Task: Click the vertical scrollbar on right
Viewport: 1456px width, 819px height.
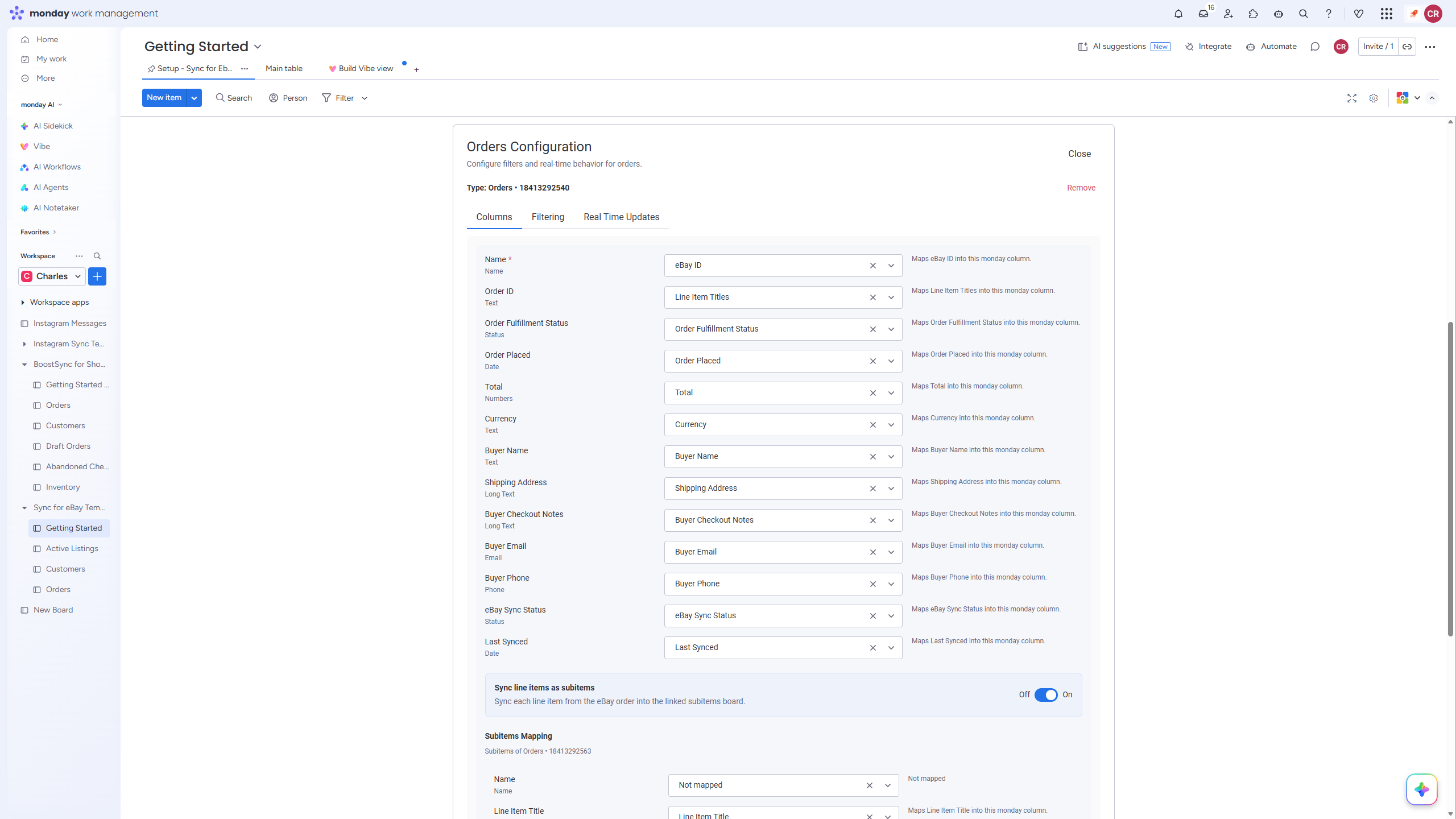Action: click(x=1450, y=479)
